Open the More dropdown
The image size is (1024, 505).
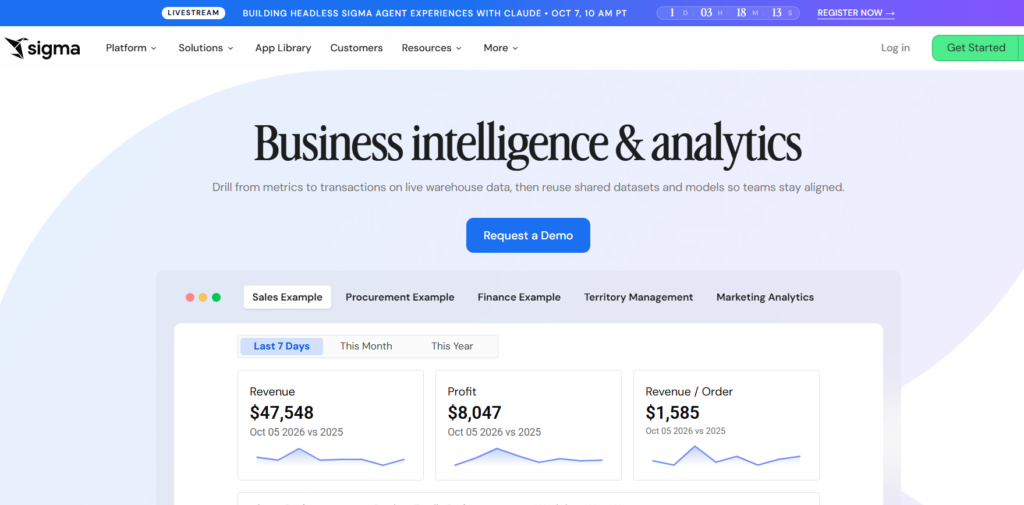(501, 48)
